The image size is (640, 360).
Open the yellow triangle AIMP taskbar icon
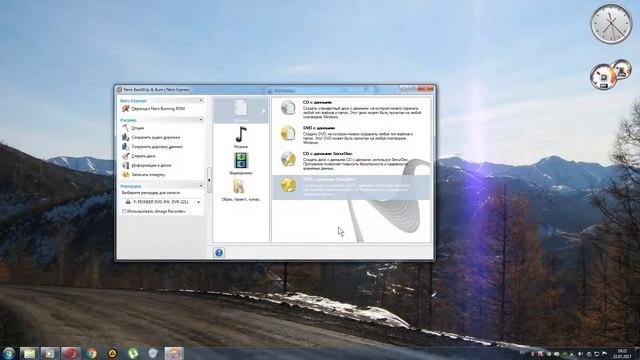tap(112, 353)
